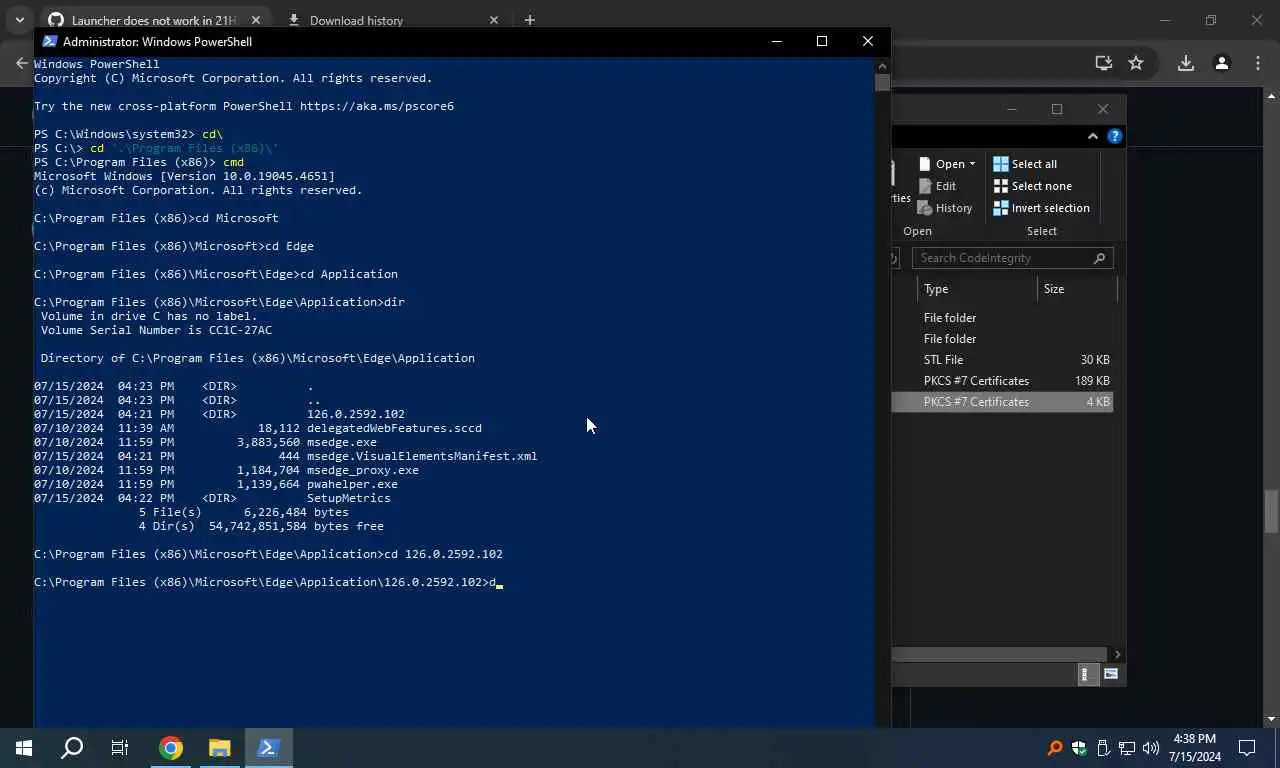Switch to Google Chrome on taskbar
Screen dimensions: 1280x768
[x=171, y=748]
